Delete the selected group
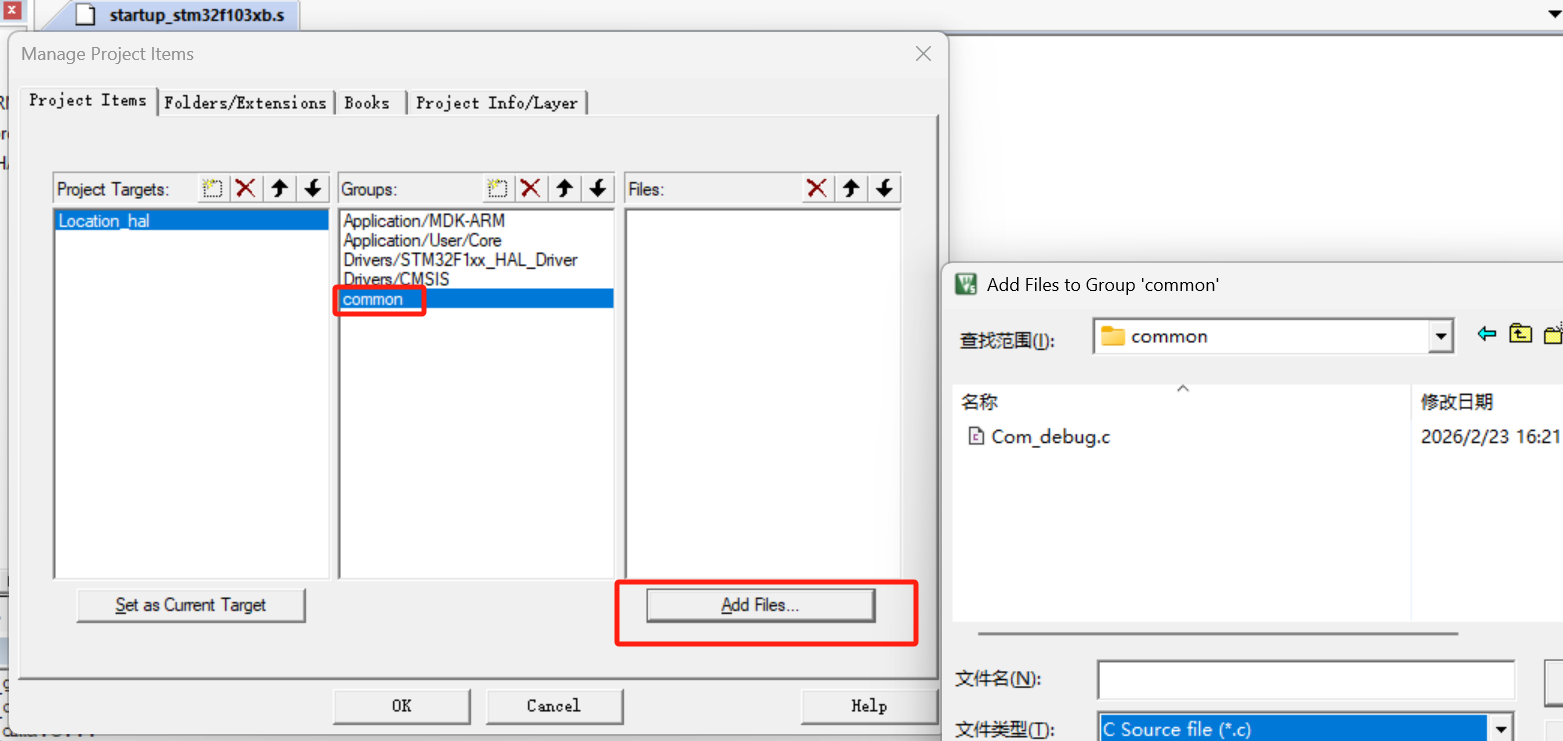This screenshot has width=1563, height=741. coord(531,188)
